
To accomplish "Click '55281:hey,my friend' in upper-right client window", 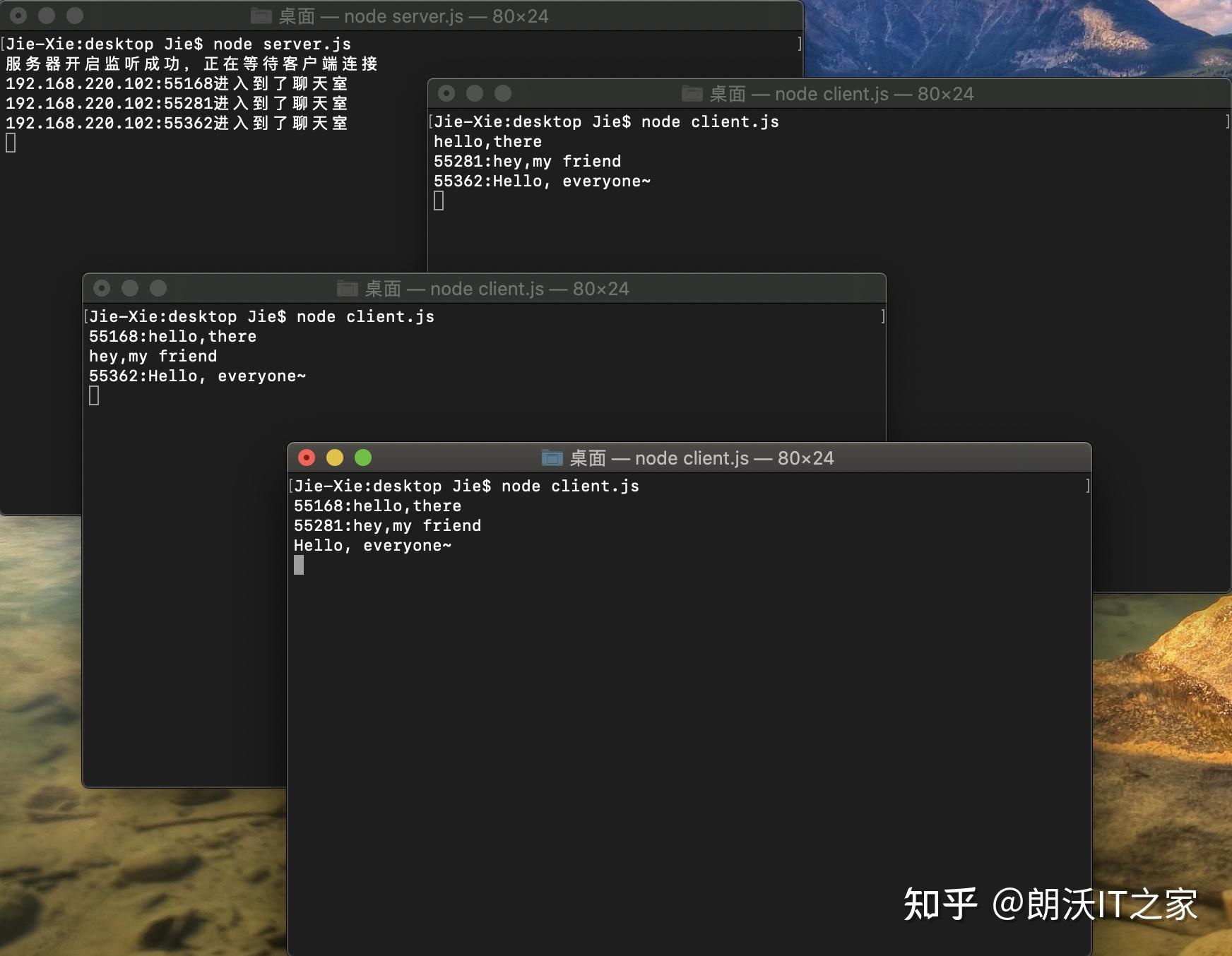I will coord(527,161).
